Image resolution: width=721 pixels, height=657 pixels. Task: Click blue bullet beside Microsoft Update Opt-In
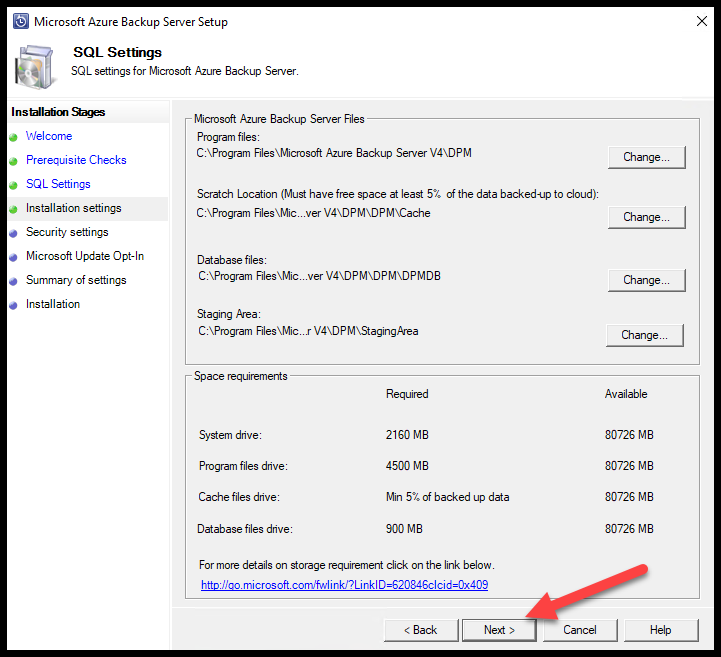pos(13,257)
